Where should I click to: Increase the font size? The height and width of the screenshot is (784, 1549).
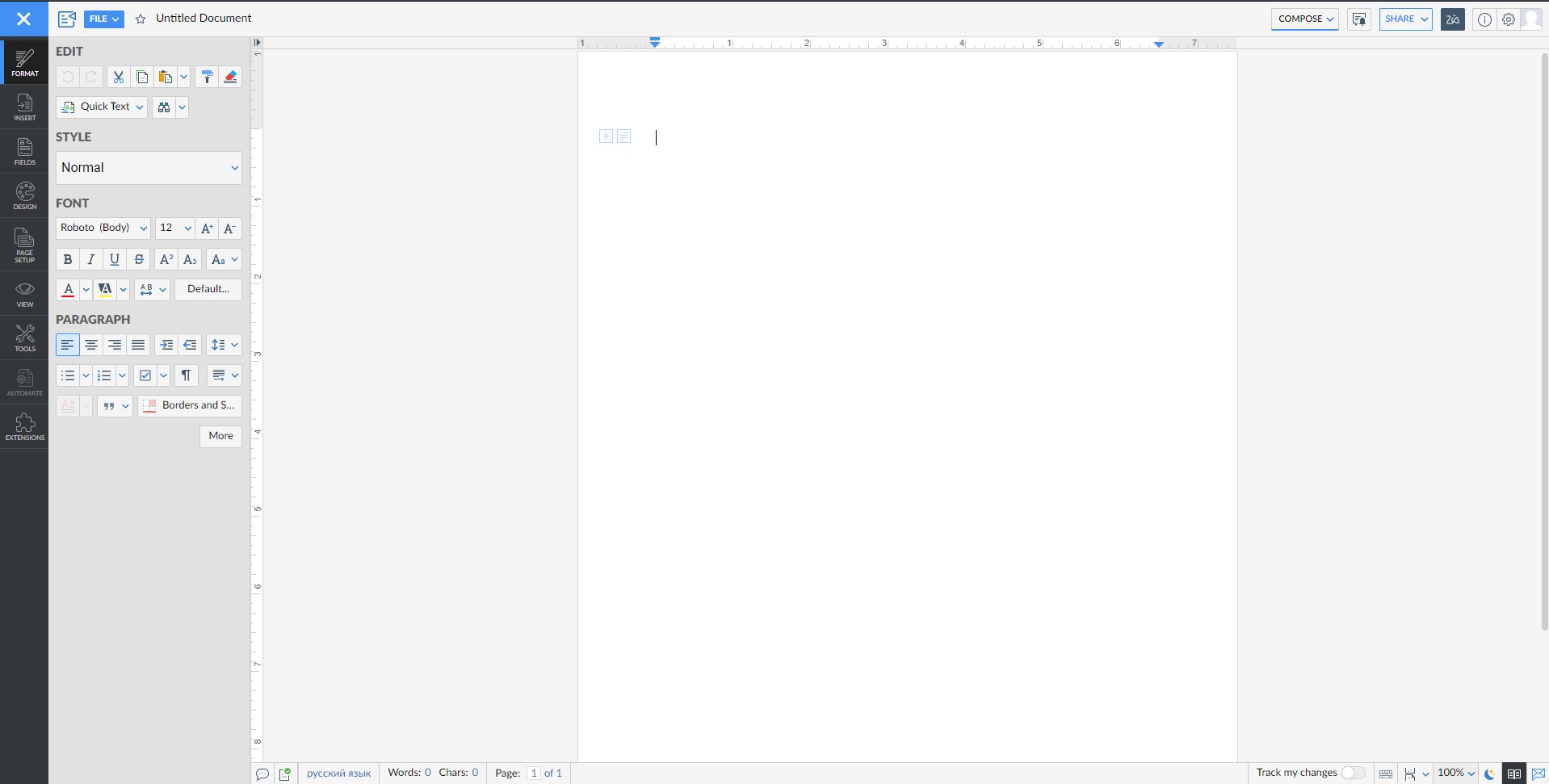coord(207,228)
